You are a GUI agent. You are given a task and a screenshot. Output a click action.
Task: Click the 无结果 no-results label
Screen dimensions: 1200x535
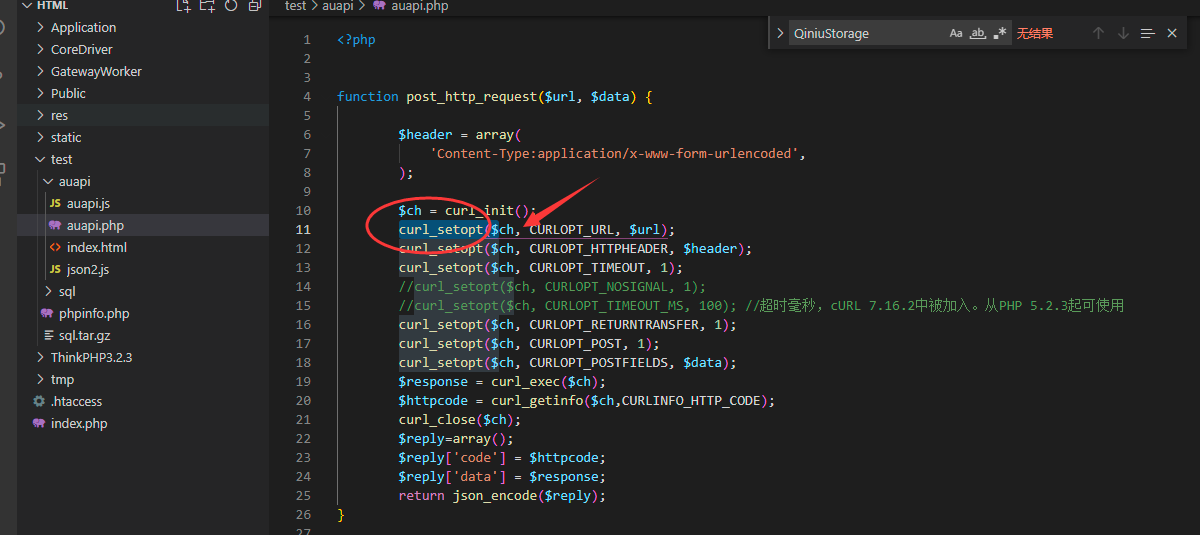coord(1035,33)
